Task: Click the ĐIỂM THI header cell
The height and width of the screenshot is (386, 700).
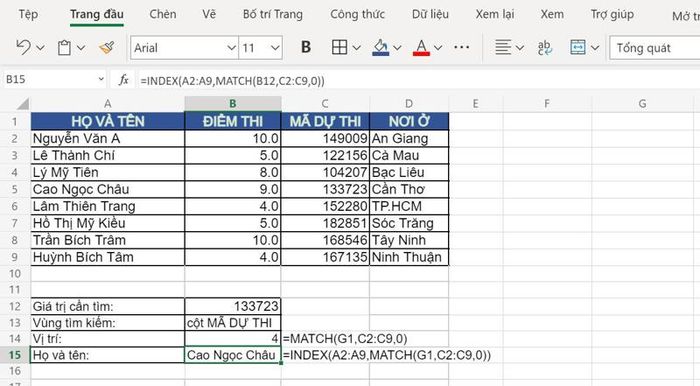Action: 233,121
